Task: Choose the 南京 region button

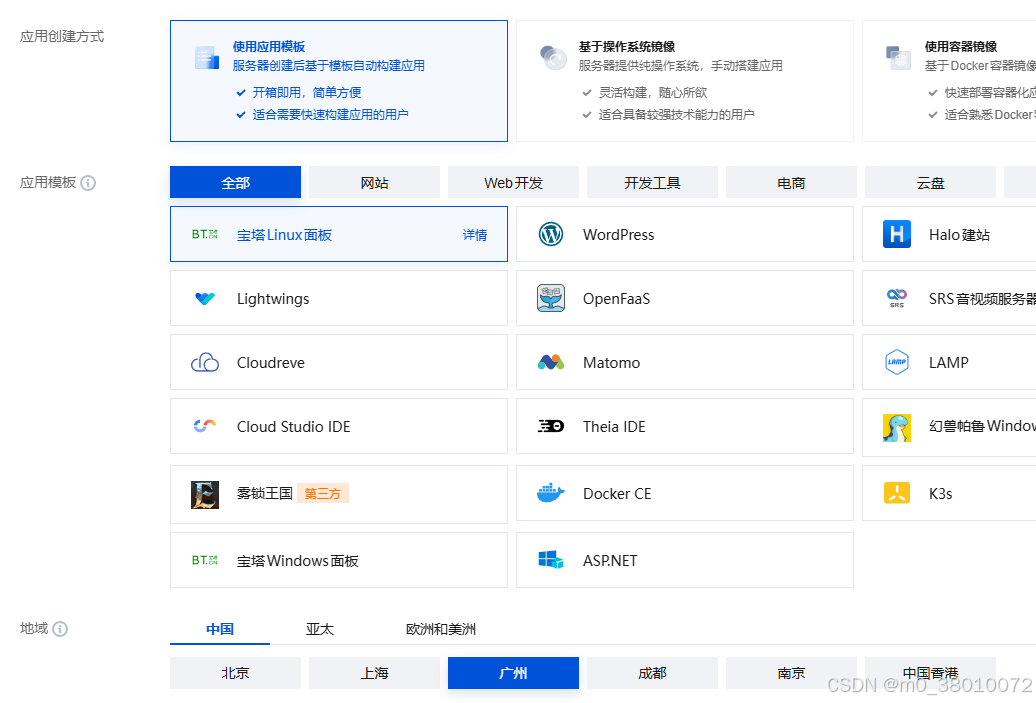Action: pos(791,673)
